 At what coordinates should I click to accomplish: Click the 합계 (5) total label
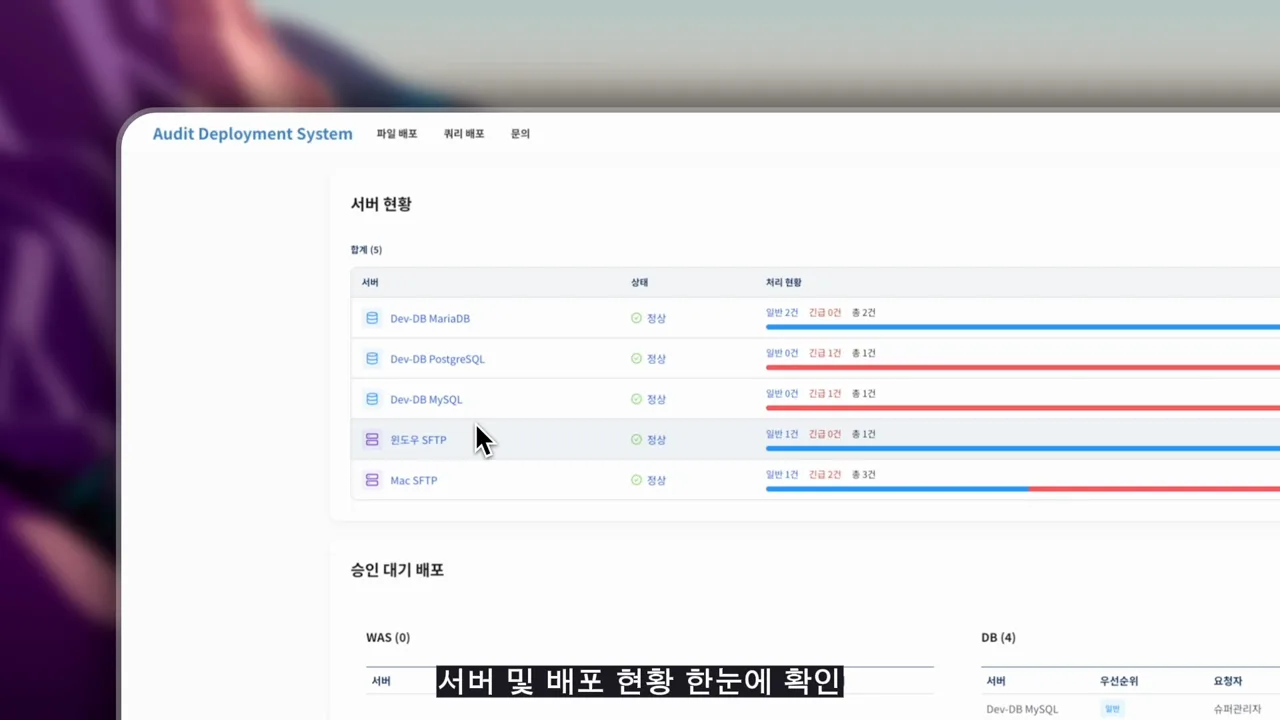tap(366, 250)
